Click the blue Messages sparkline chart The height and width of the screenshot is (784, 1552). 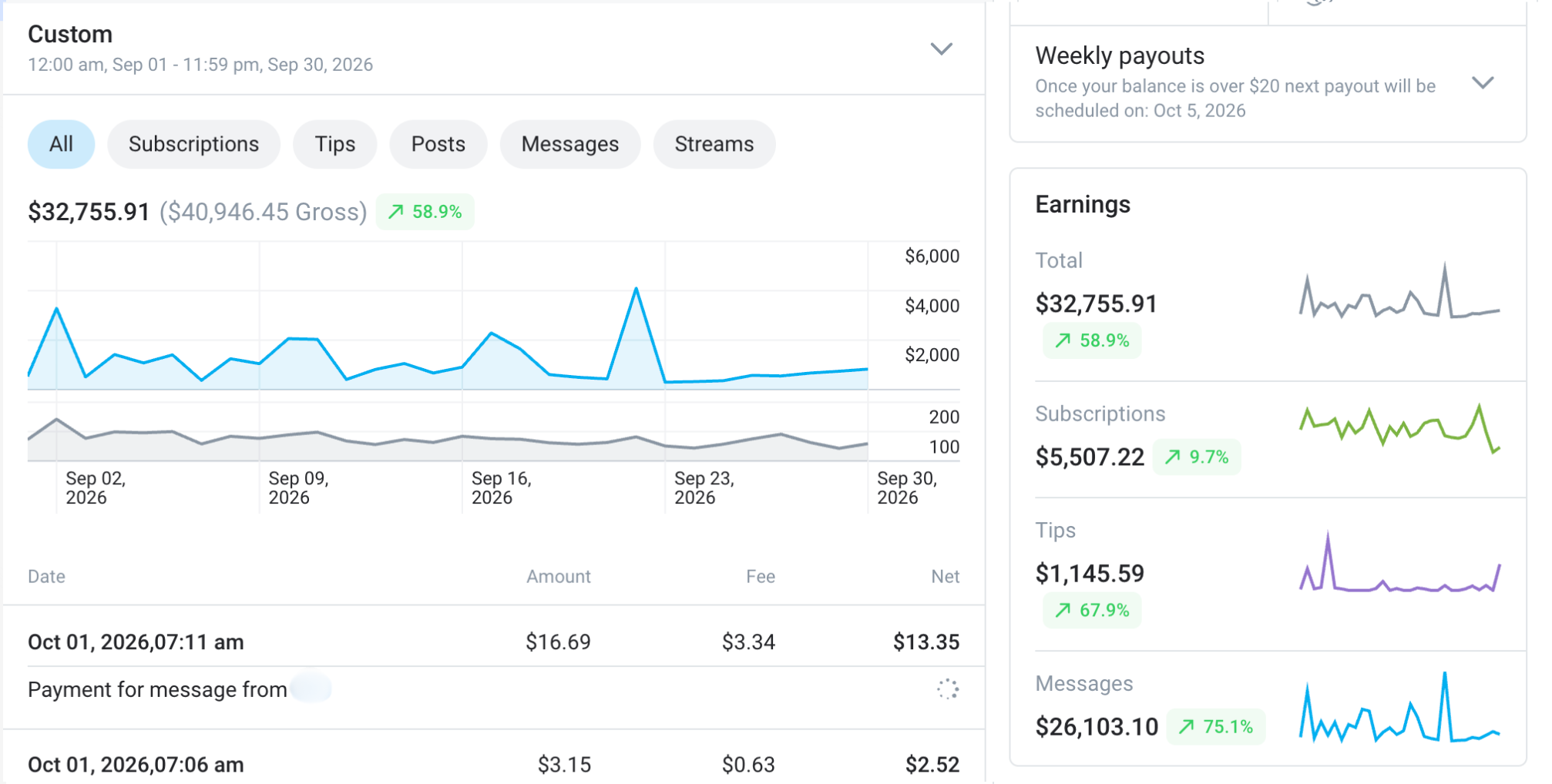click(1399, 707)
